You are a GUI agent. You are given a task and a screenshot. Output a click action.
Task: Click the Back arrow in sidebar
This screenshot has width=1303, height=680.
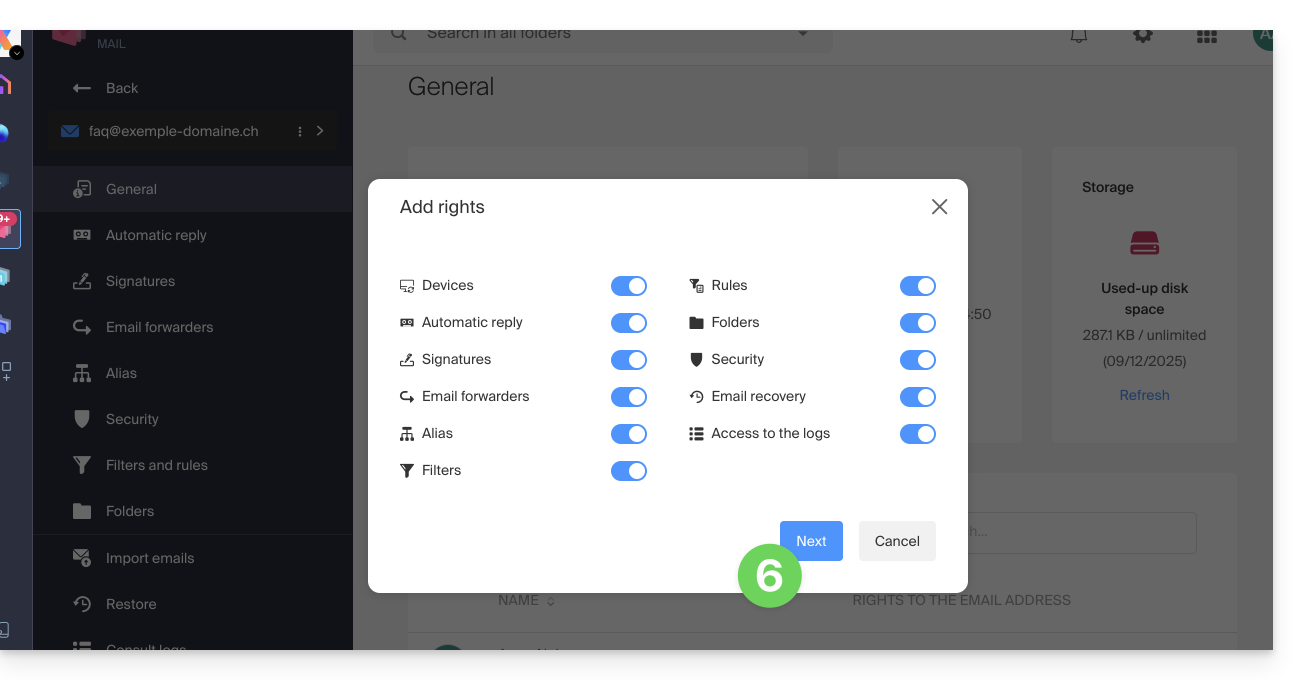[83, 88]
